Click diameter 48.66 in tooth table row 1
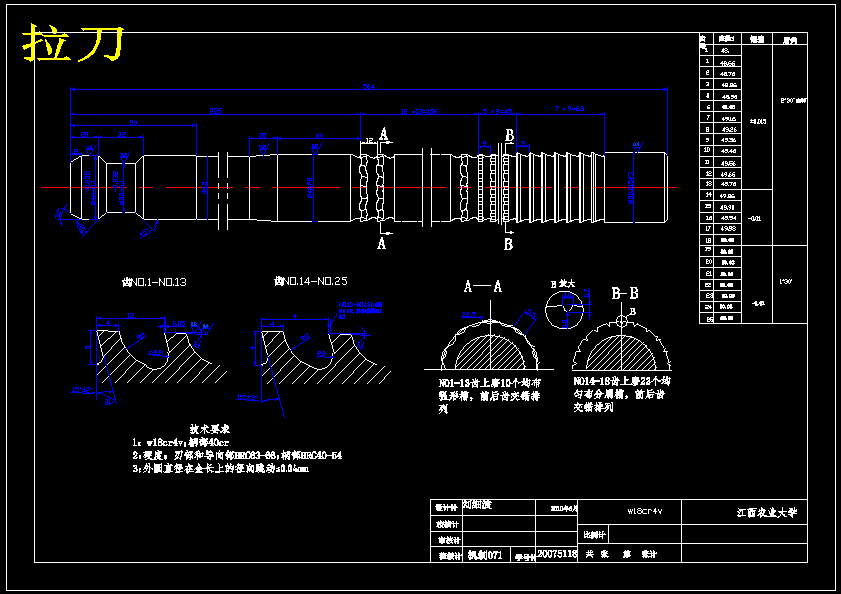The image size is (841, 594). click(x=728, y=63)
